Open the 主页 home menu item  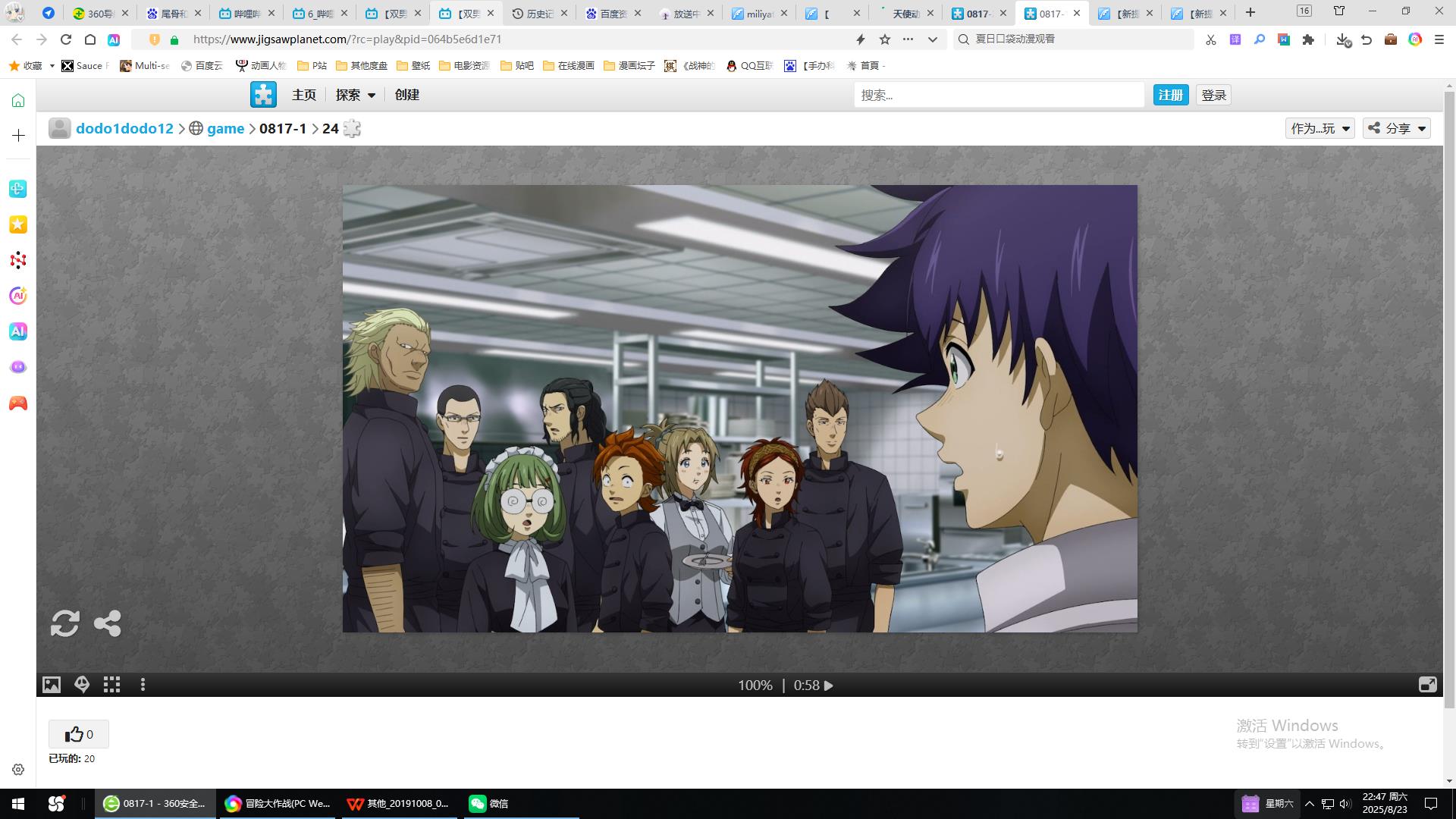click(x=304, y=95)
